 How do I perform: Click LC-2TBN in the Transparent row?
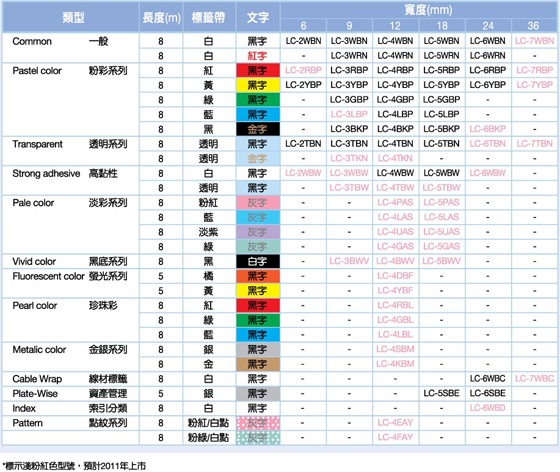click(303, 144)
